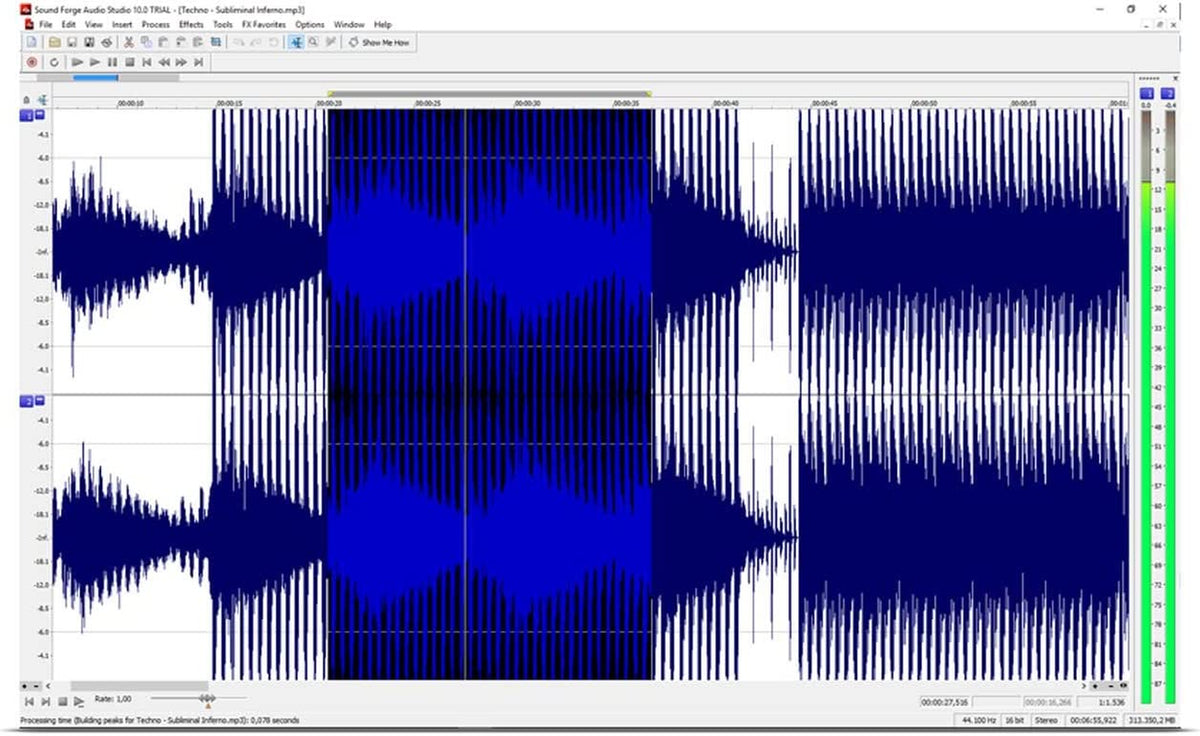
Task: Click Rewind in the transport toolbar
Action: (164, 62)
